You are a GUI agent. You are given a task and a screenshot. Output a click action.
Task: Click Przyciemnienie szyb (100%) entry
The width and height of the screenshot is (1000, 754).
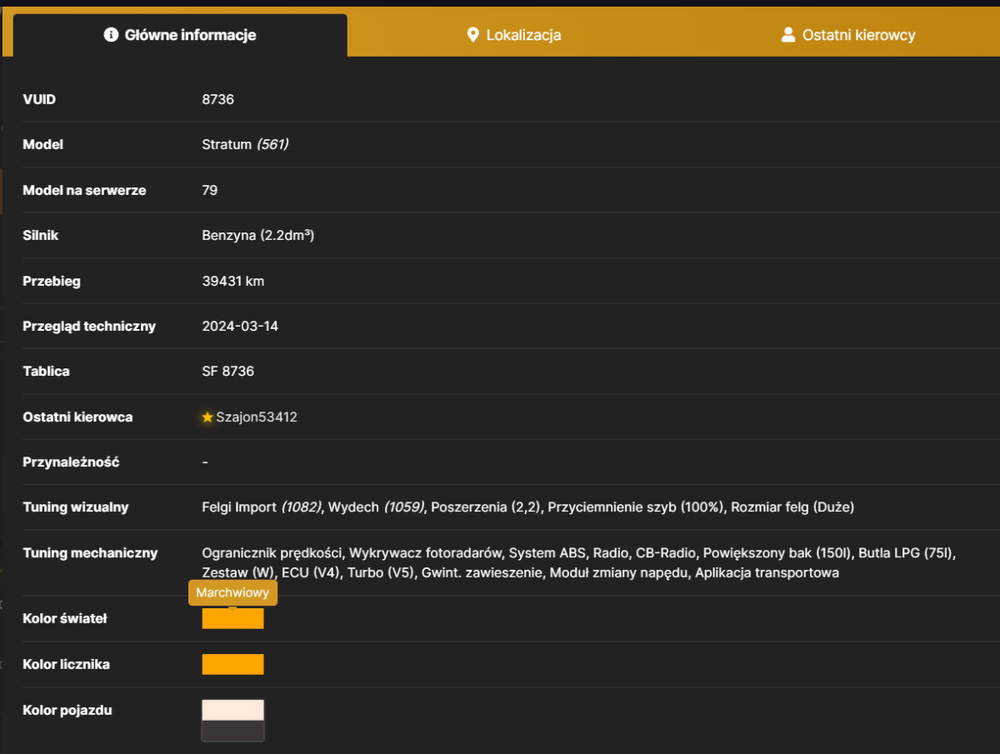coord(636,507)
